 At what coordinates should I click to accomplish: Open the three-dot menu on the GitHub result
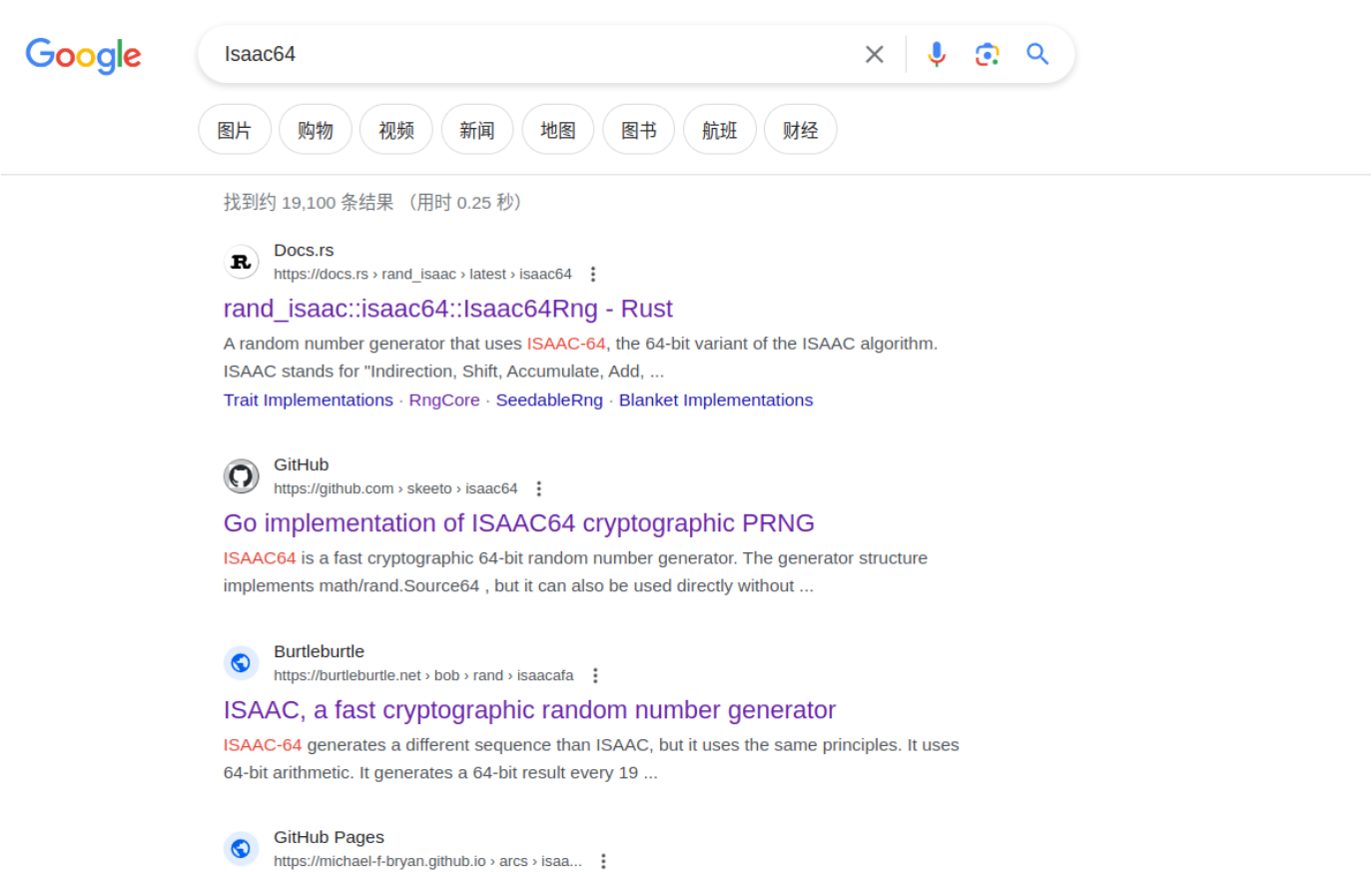click(538, 487)
